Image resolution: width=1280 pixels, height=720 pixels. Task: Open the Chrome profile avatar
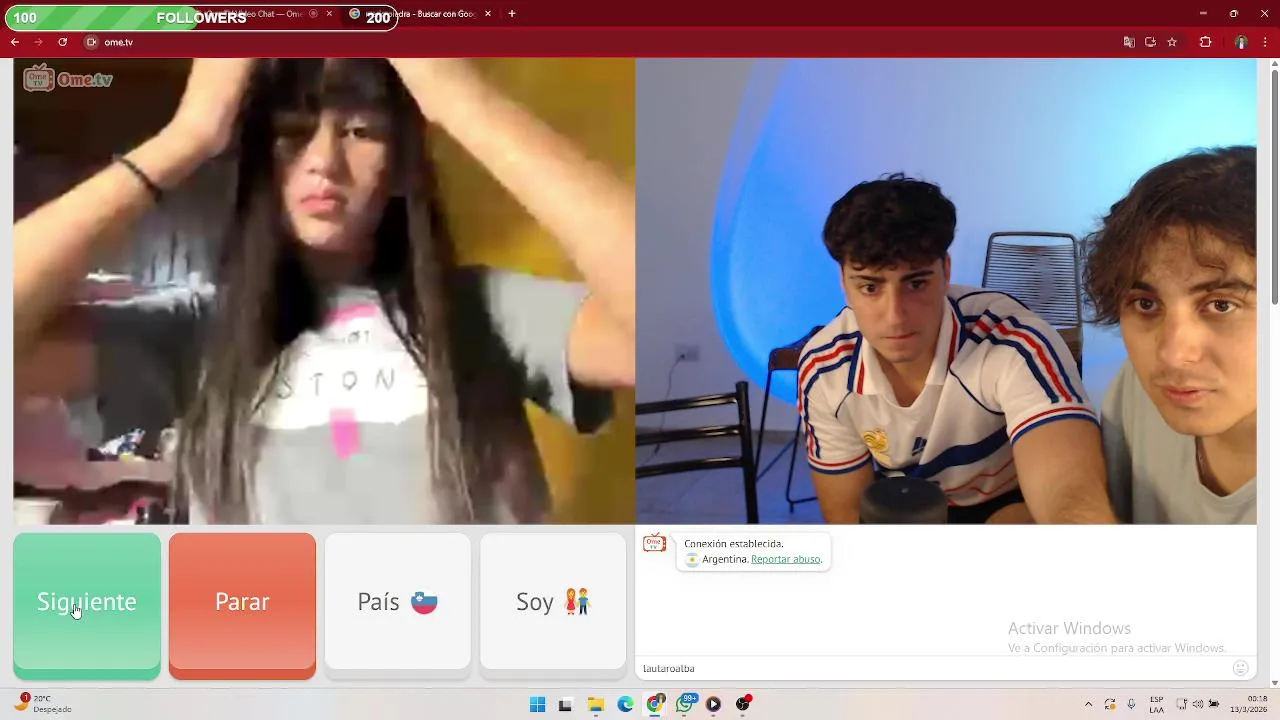tap(1241, 42)
